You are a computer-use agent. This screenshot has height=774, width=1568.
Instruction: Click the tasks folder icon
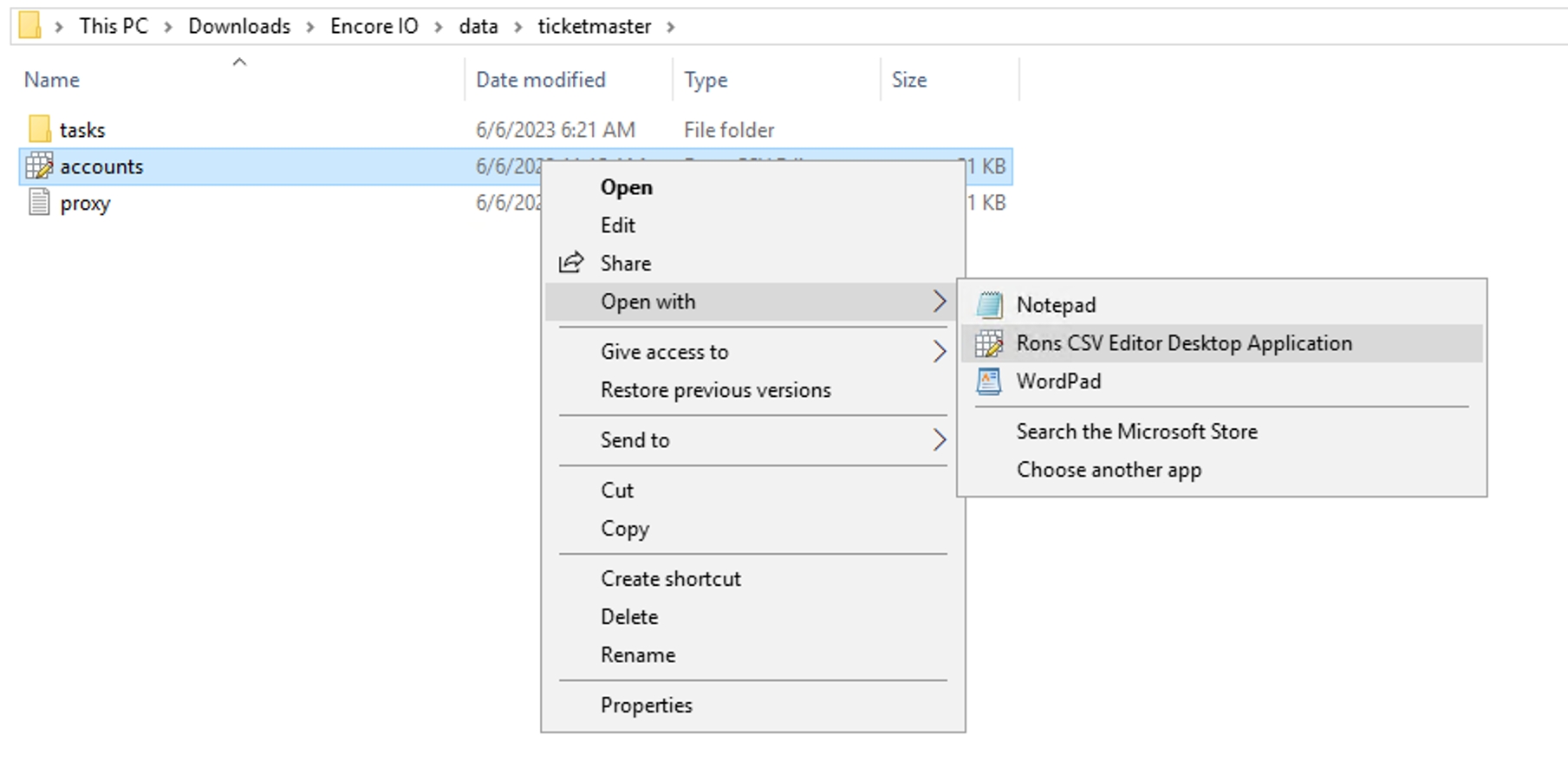pos(39,130)
